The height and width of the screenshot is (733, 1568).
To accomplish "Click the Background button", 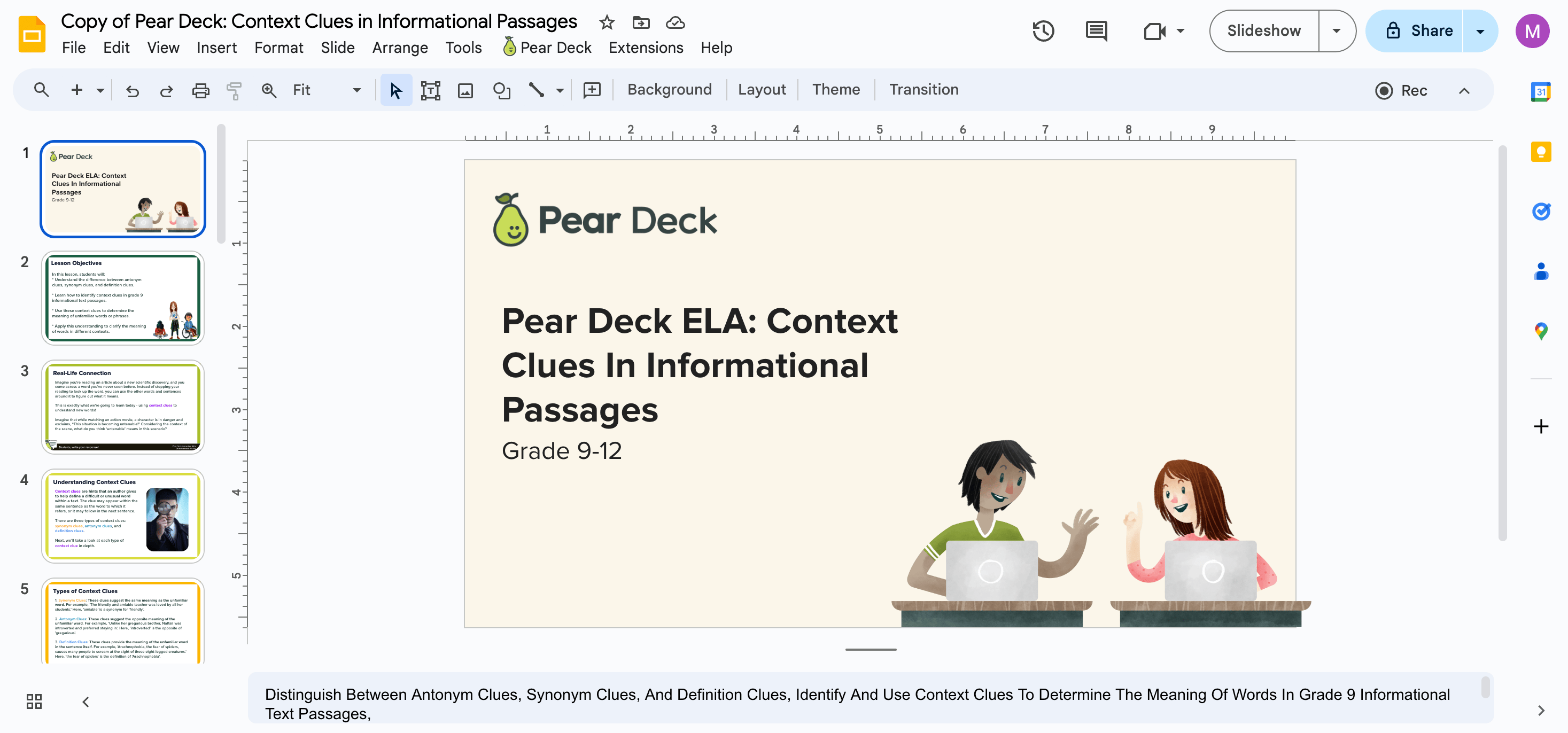I will click(669, 89).
